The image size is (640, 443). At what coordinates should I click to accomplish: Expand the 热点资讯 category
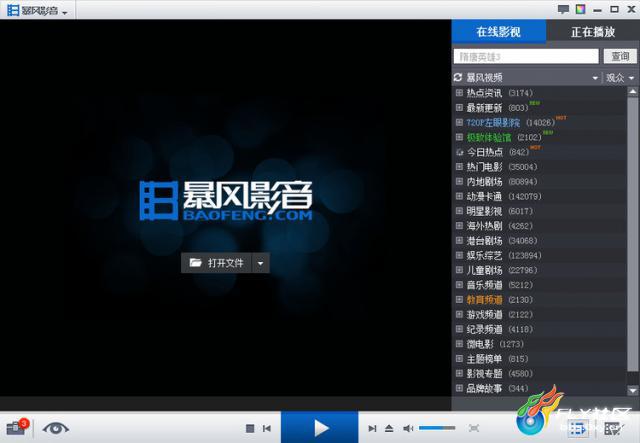[x=459, y=93]
